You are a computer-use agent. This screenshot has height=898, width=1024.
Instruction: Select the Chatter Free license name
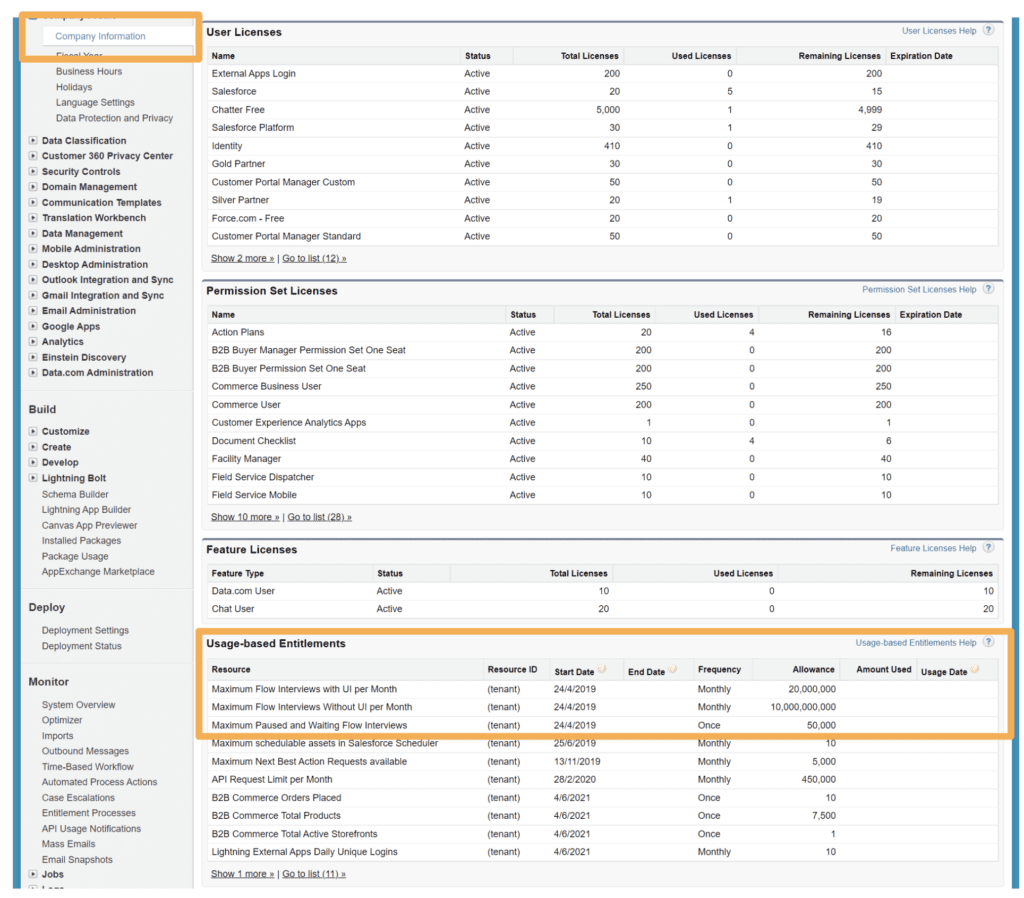[238, 110]
